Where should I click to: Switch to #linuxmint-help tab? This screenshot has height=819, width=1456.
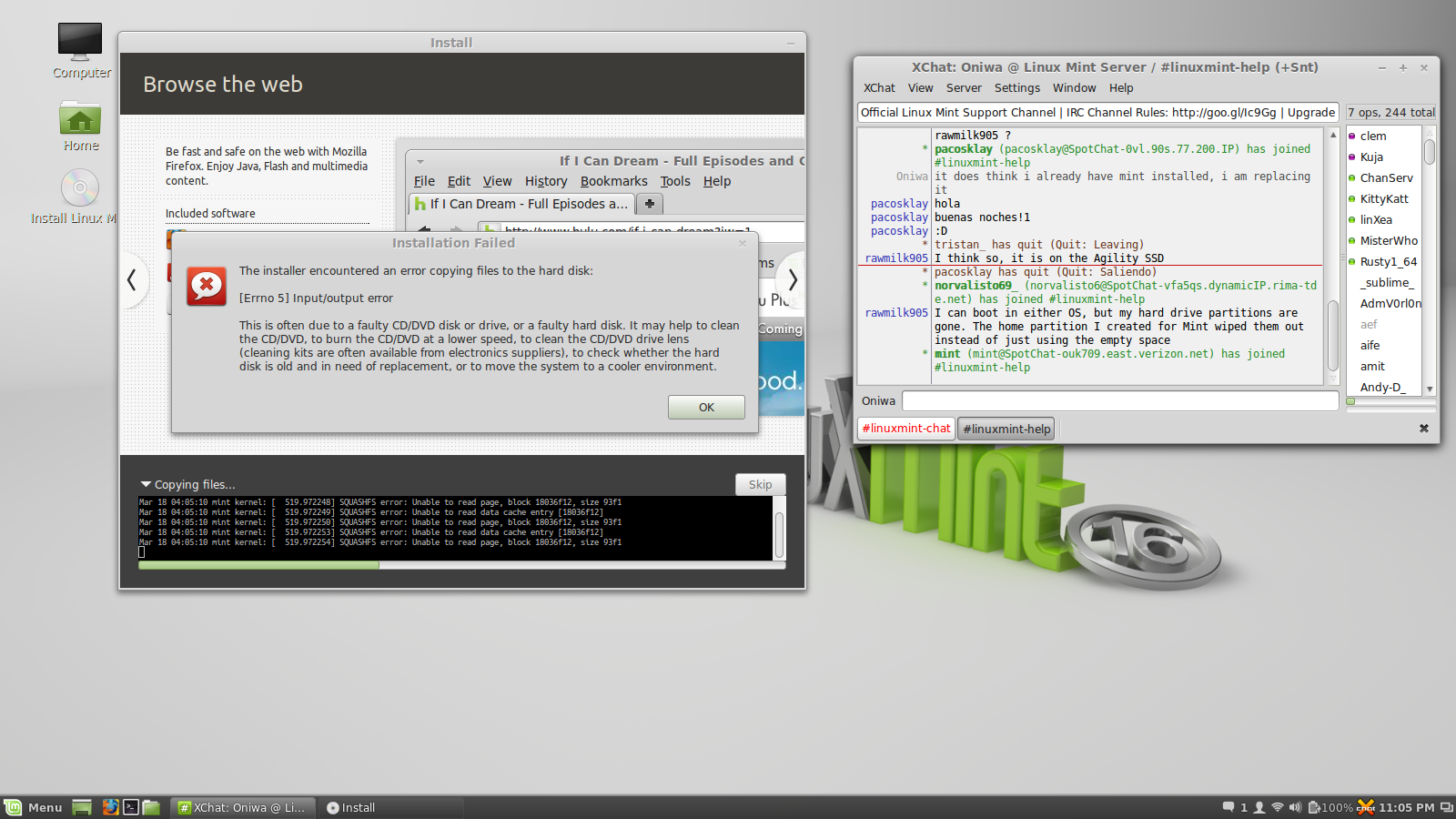(1006, 429)
